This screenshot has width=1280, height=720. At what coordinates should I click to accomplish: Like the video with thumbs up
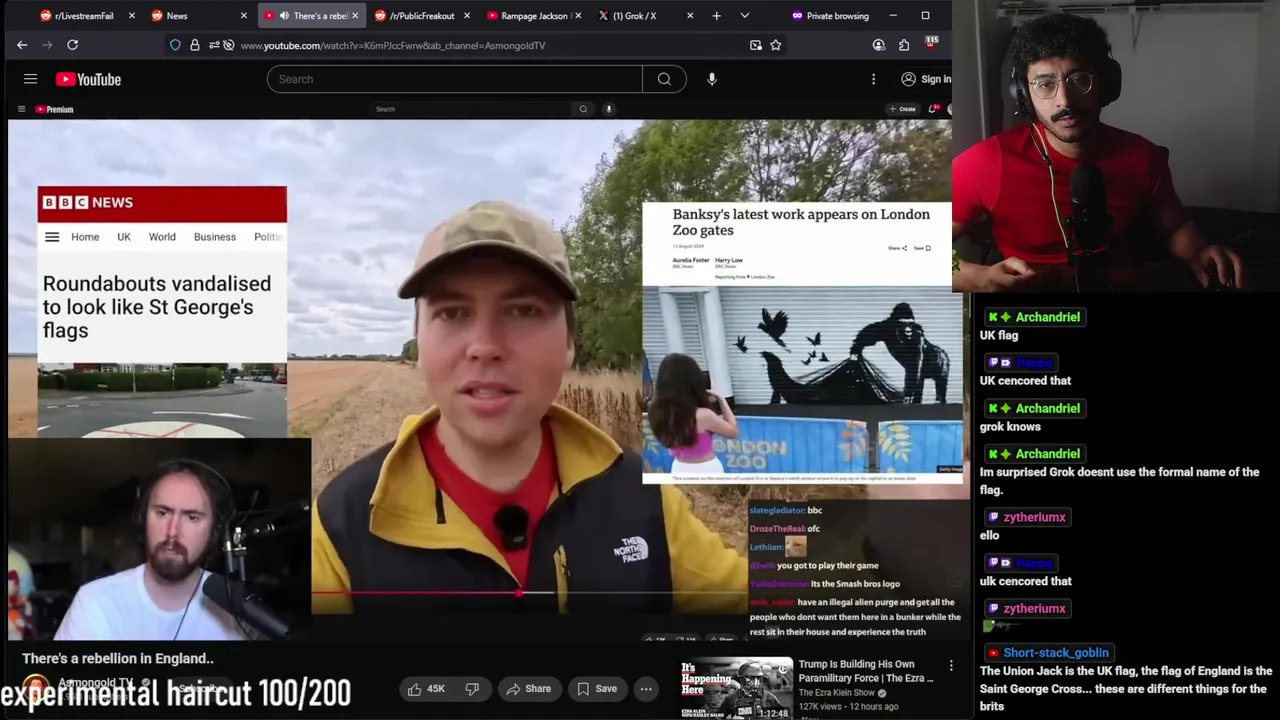pyautogui.click(x=426, y=688)
